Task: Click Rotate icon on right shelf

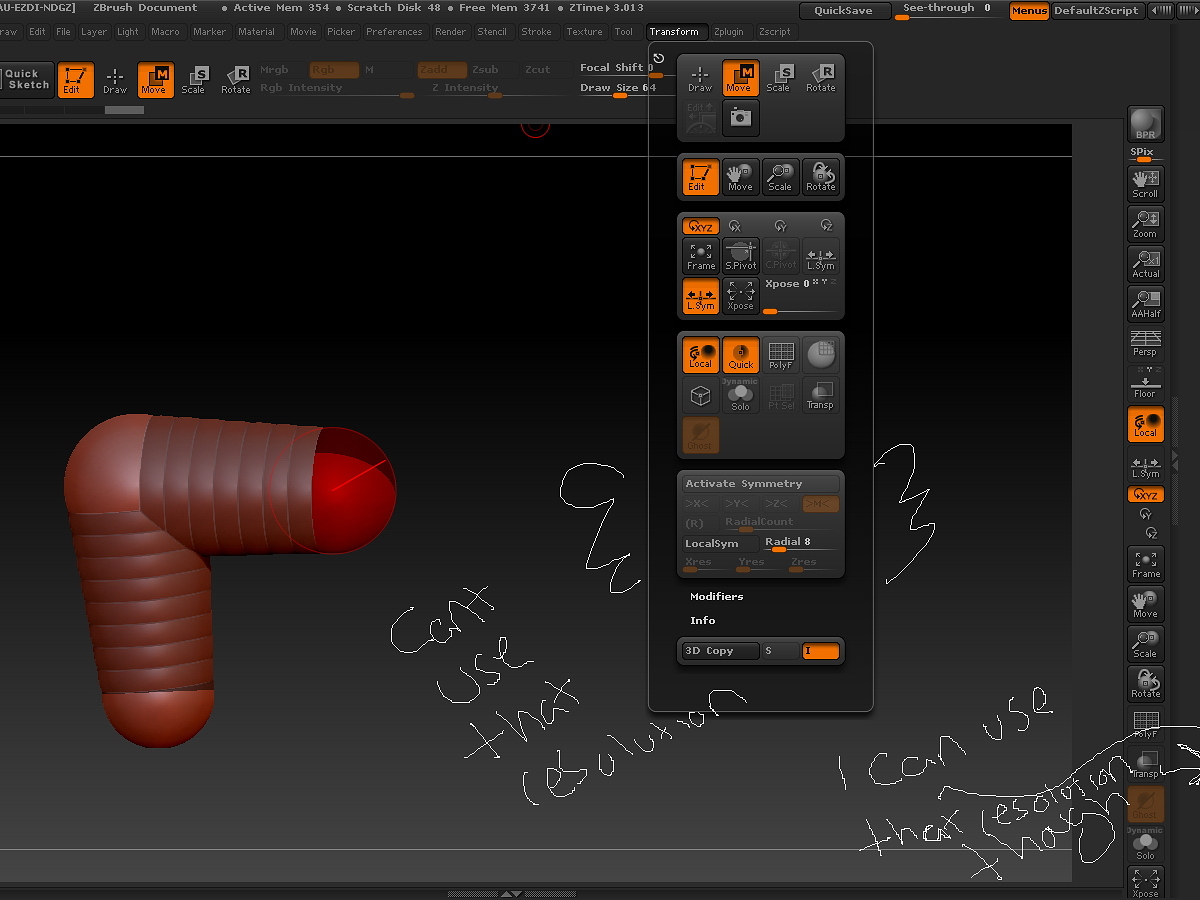Action: tap(1145, 684)
